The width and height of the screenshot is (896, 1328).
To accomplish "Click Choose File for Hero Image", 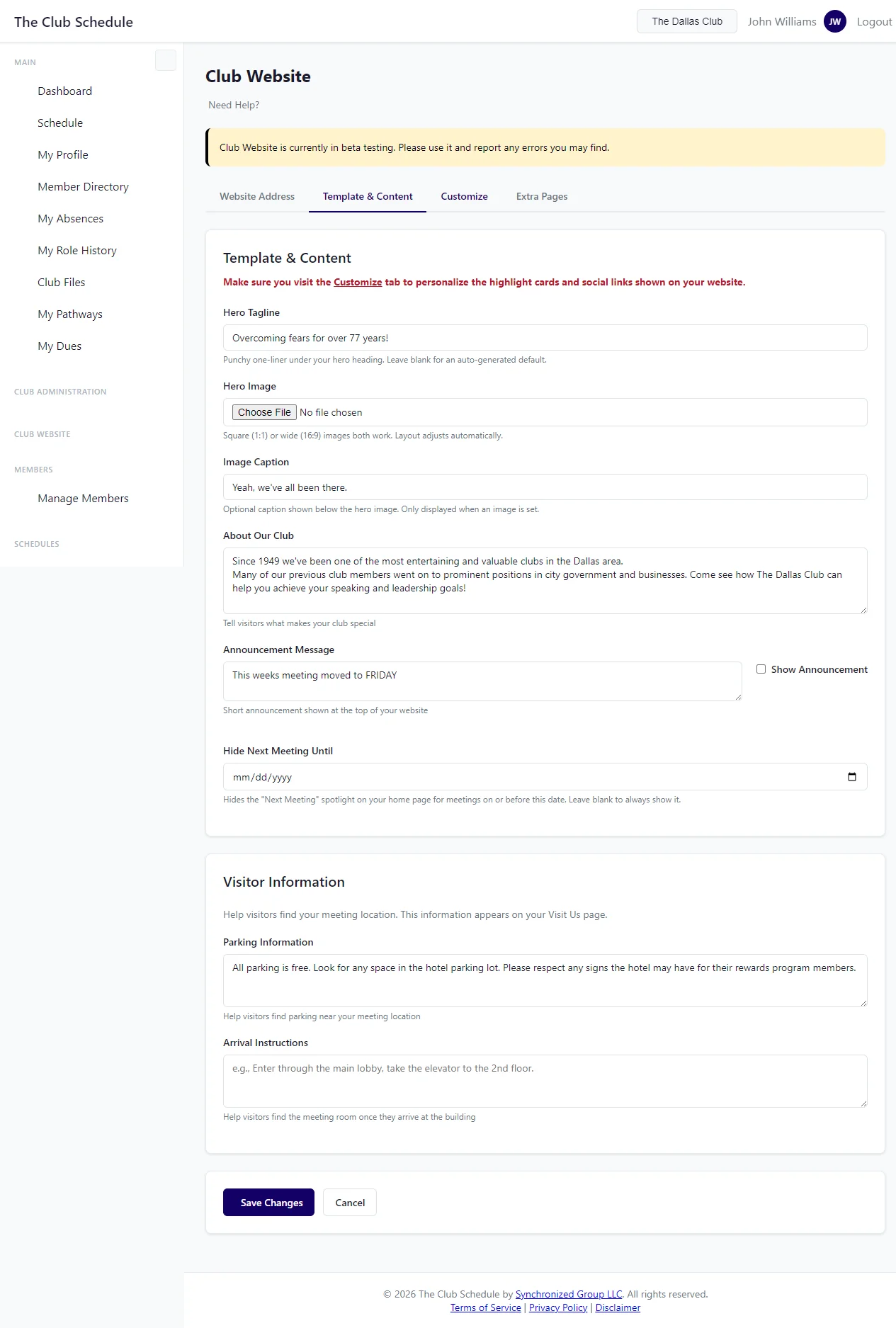I will coord(264,412).
